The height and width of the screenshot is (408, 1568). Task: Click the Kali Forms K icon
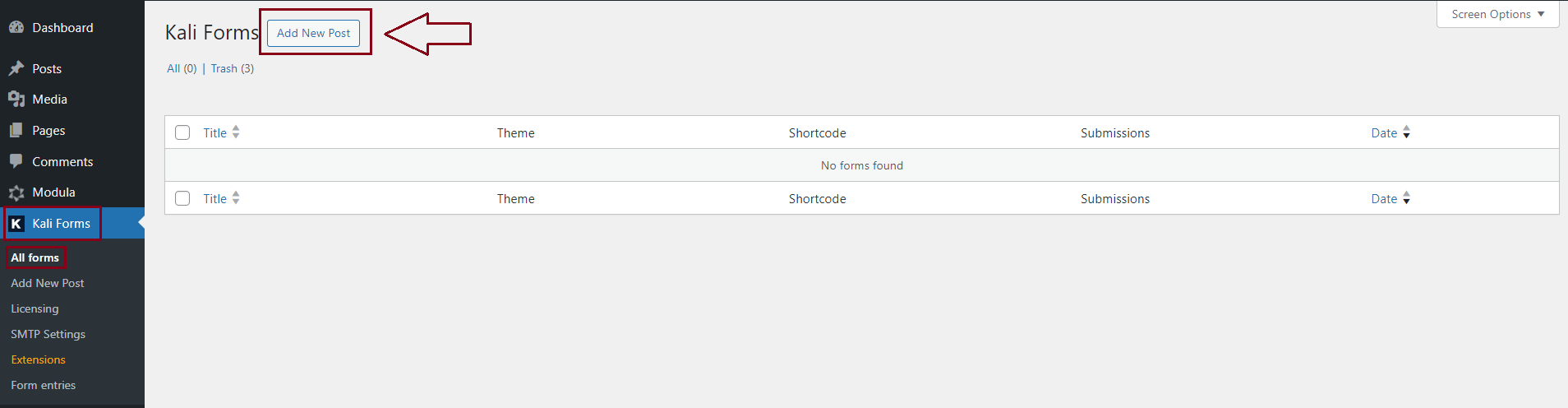16,224
